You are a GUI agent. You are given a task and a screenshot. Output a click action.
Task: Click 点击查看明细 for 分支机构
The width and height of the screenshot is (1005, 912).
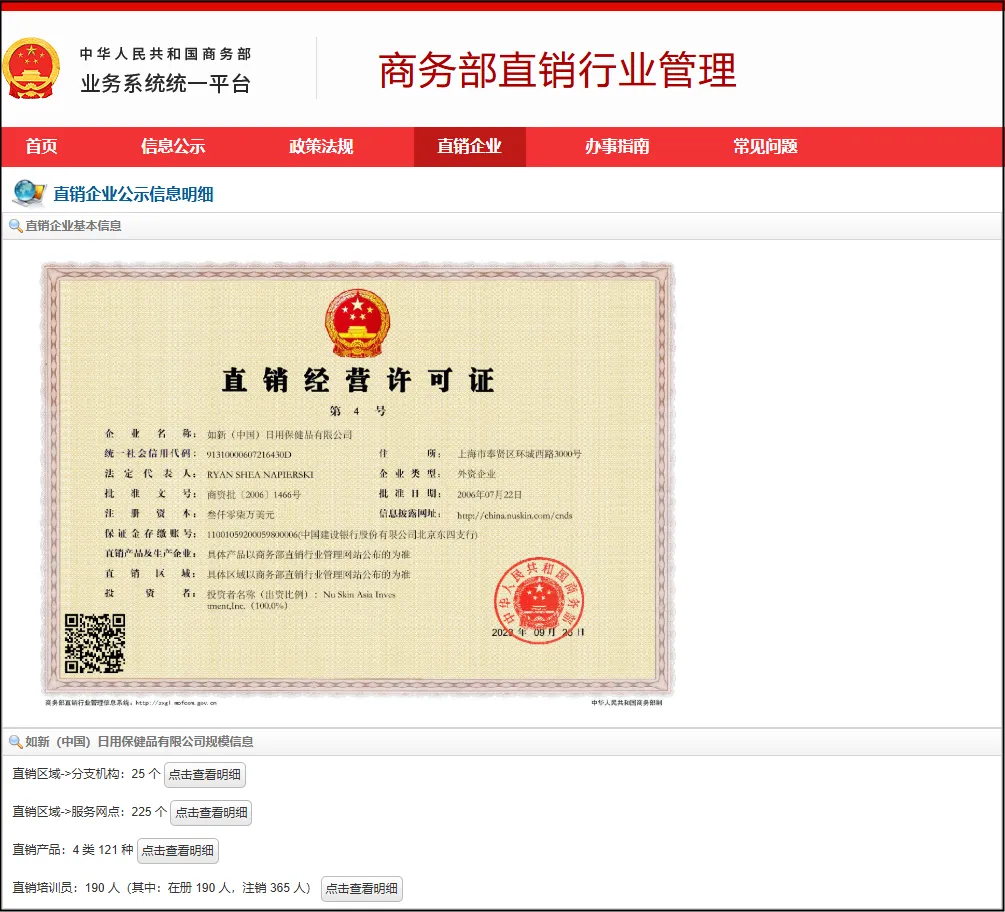coord(204,774)
